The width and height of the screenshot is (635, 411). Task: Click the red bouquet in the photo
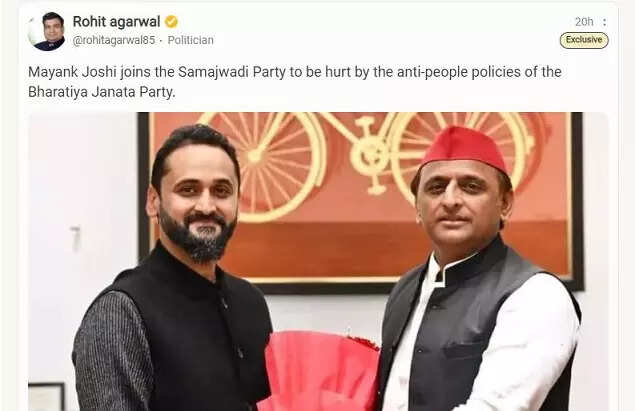320,371
